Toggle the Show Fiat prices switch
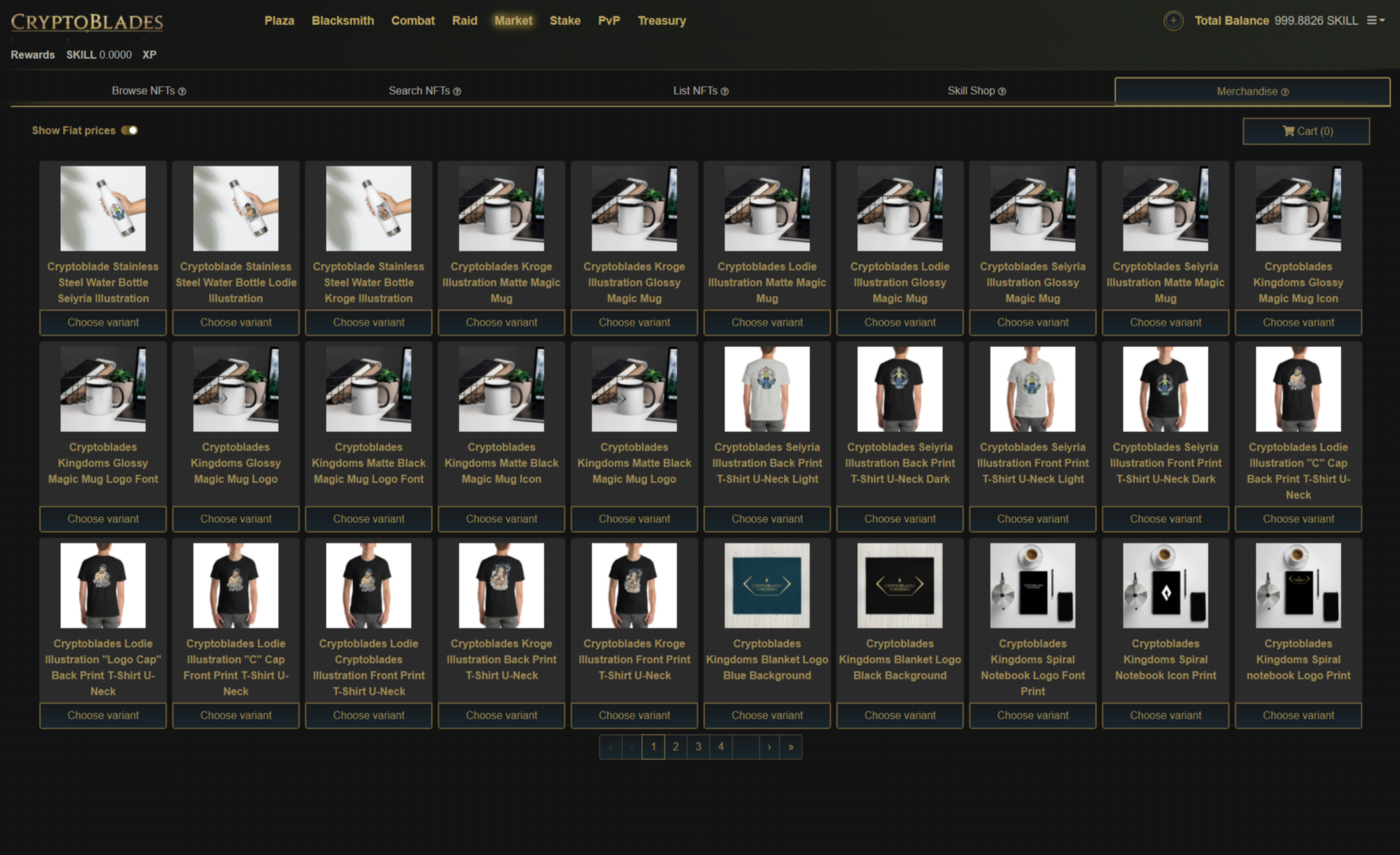 [130, 130]
